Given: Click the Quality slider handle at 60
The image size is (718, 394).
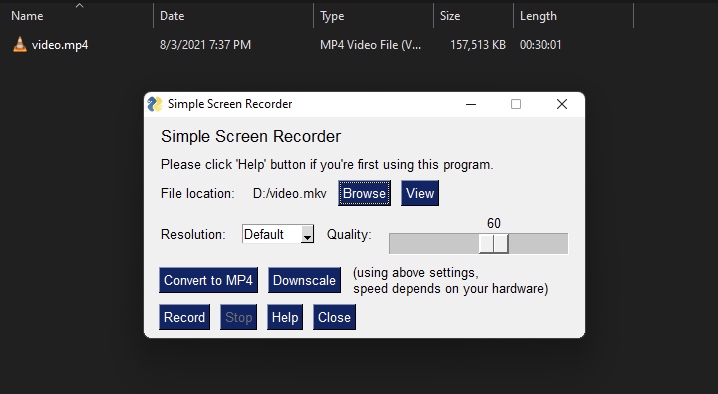Looking at the screenshot, I should (494, 243).
